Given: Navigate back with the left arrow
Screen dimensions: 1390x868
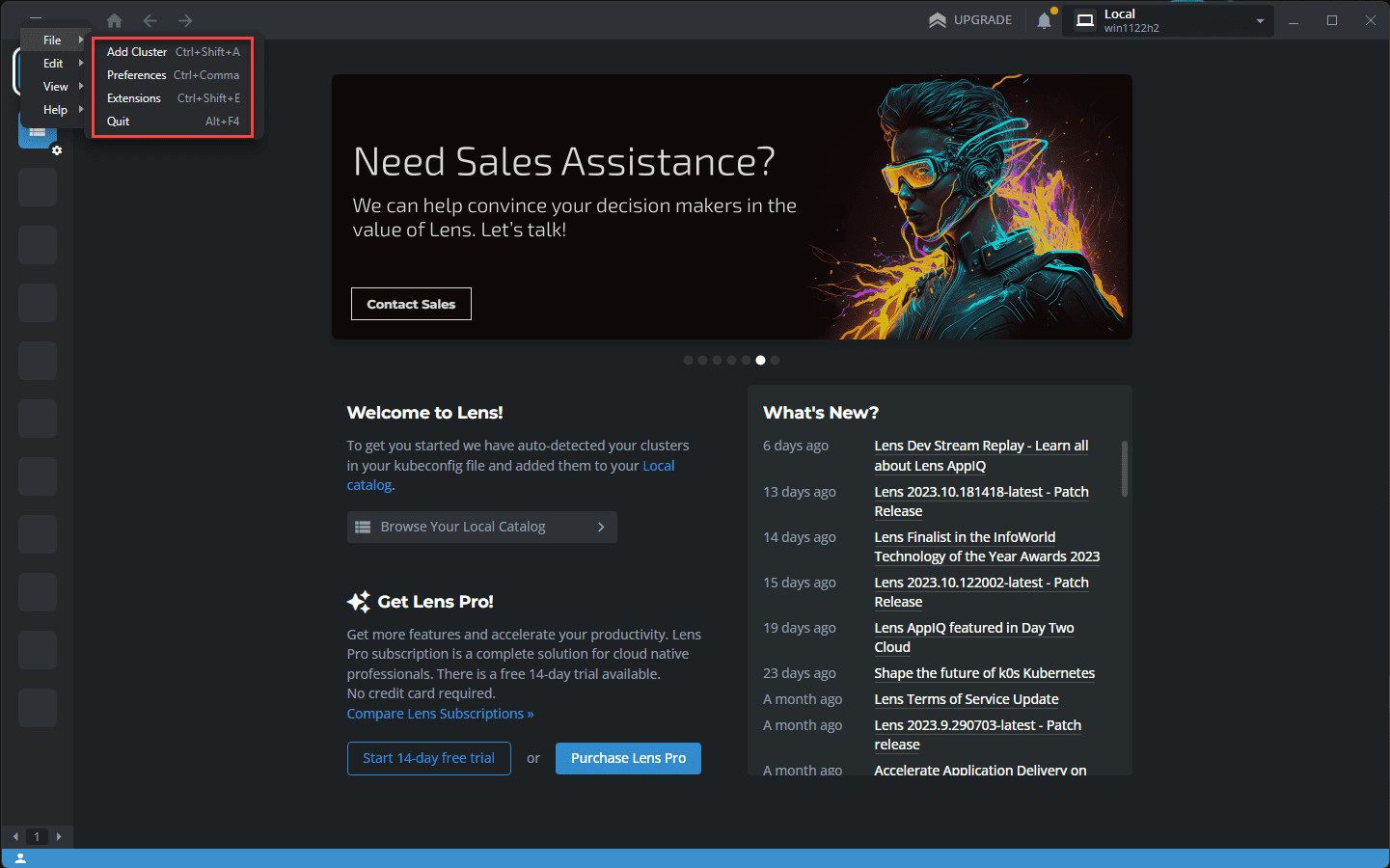Looking at the screenshot, I should (150, 20).
